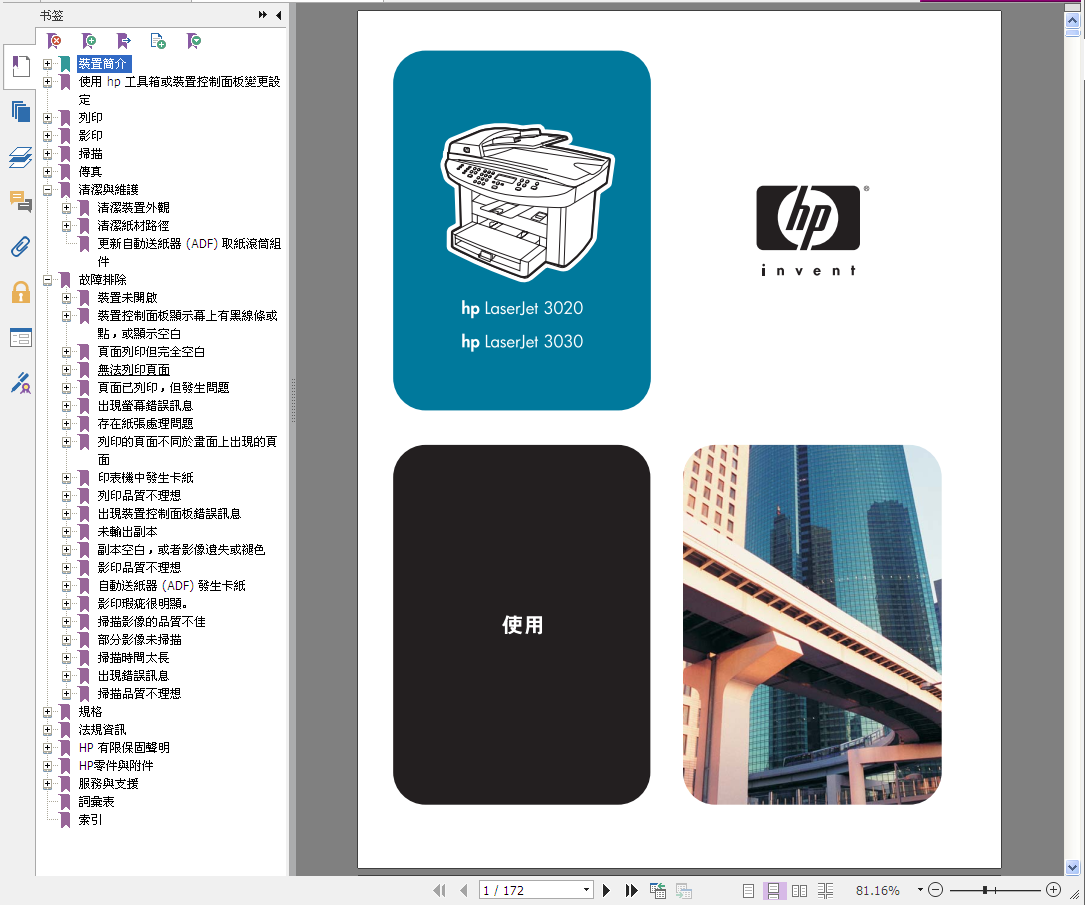This screenshot has height=905, width=1085.
Task: Click the delete bookmark icon
Action: [54, 42]
